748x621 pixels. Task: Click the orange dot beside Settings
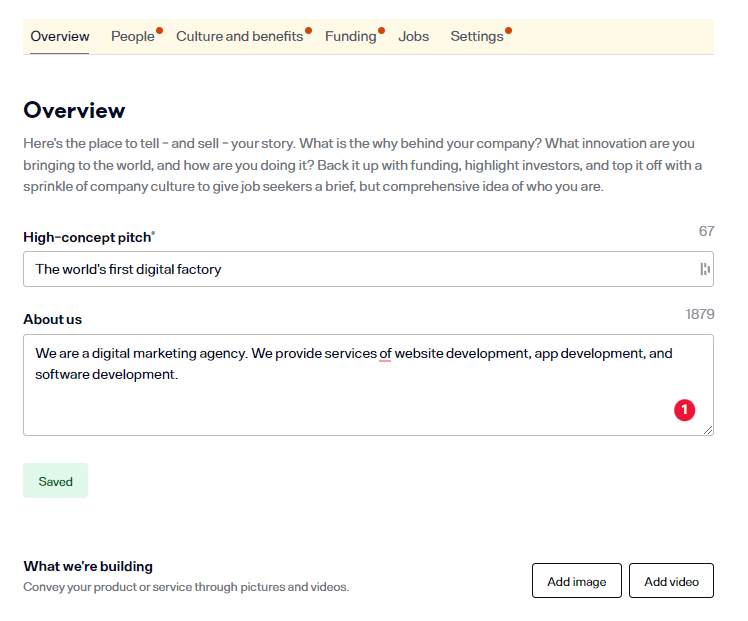[x=508, y=31]
